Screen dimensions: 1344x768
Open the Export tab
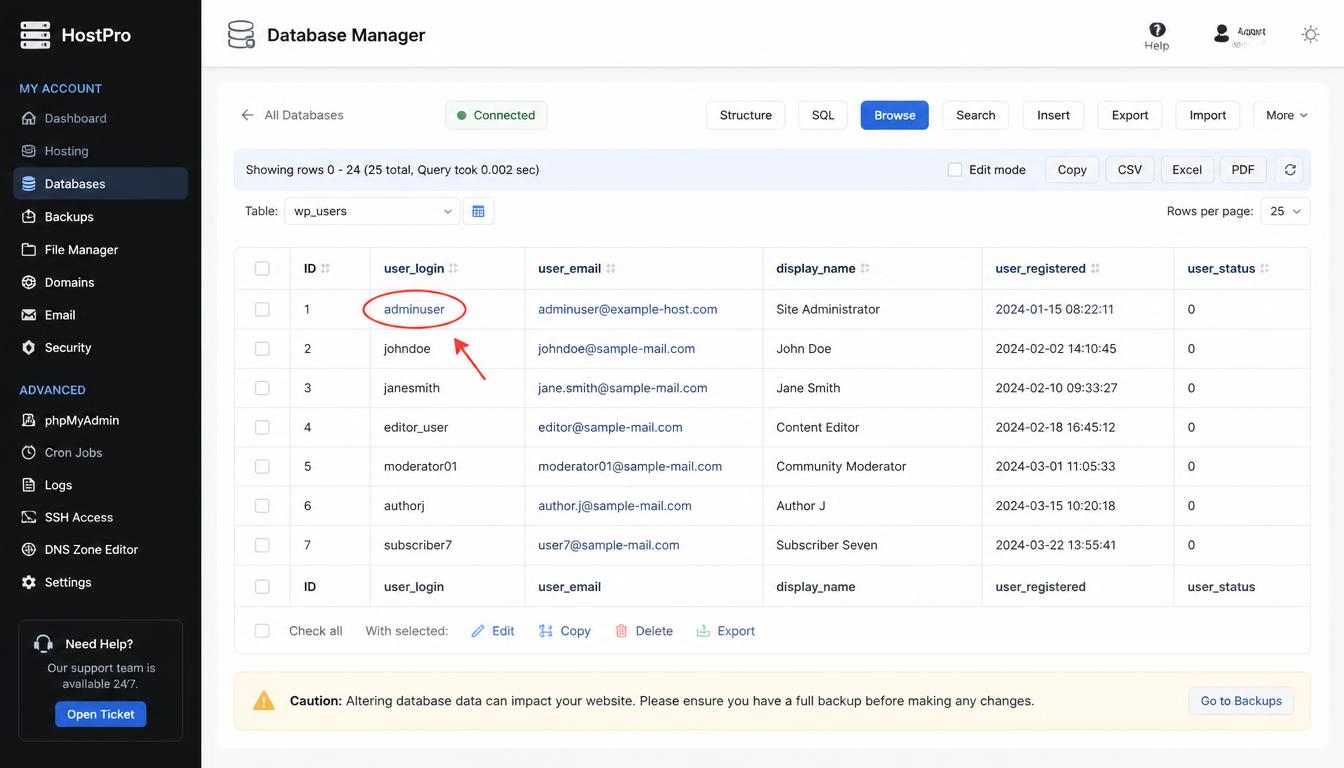[x=1130, y=115]
